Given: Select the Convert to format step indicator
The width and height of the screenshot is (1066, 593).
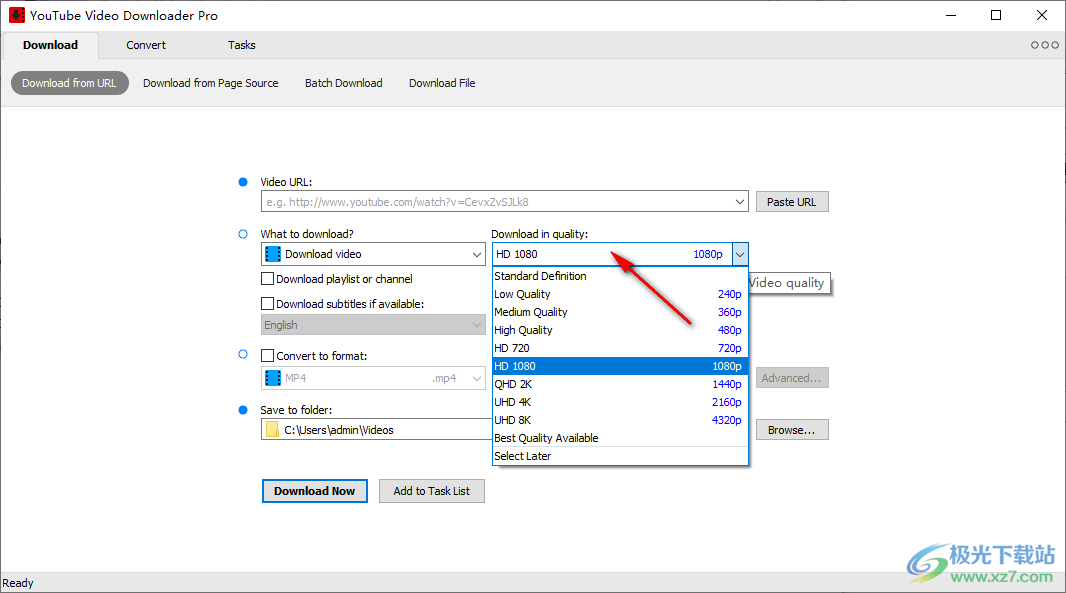Looking at the screenshot, I should tap(243, 354).
